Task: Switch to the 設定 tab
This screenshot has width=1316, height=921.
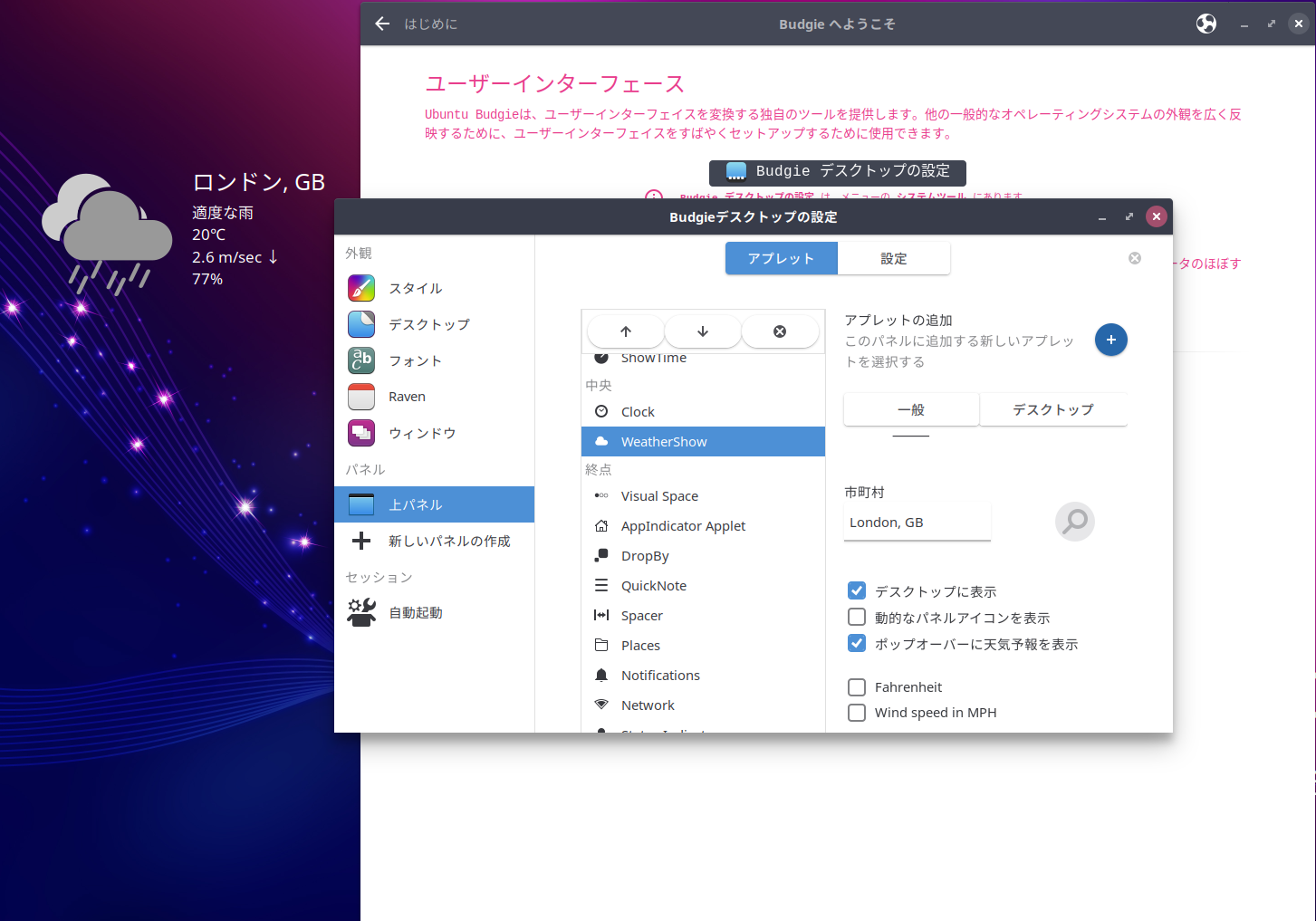Action: point(894,258)
